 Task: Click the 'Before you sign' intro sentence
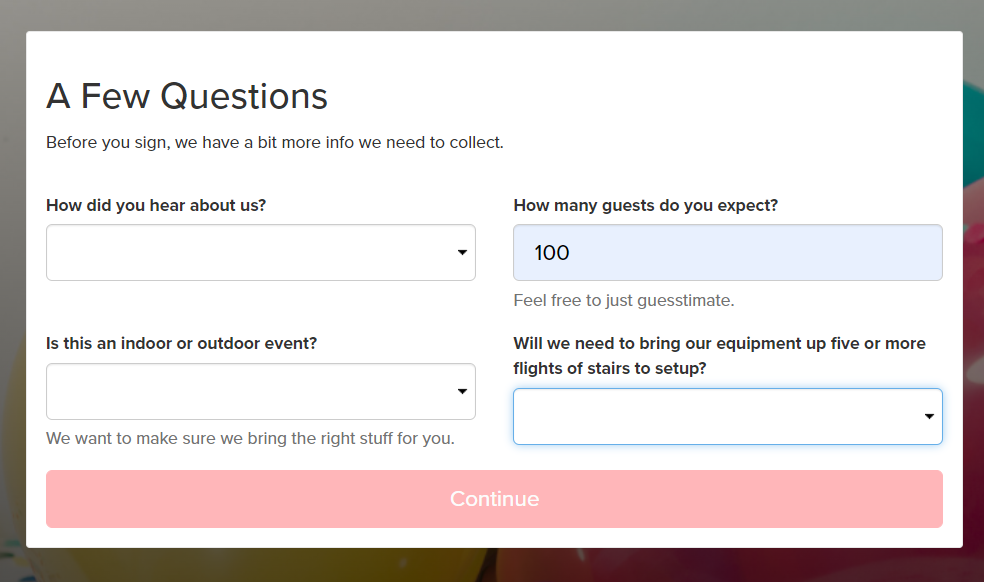click(275, 143)
